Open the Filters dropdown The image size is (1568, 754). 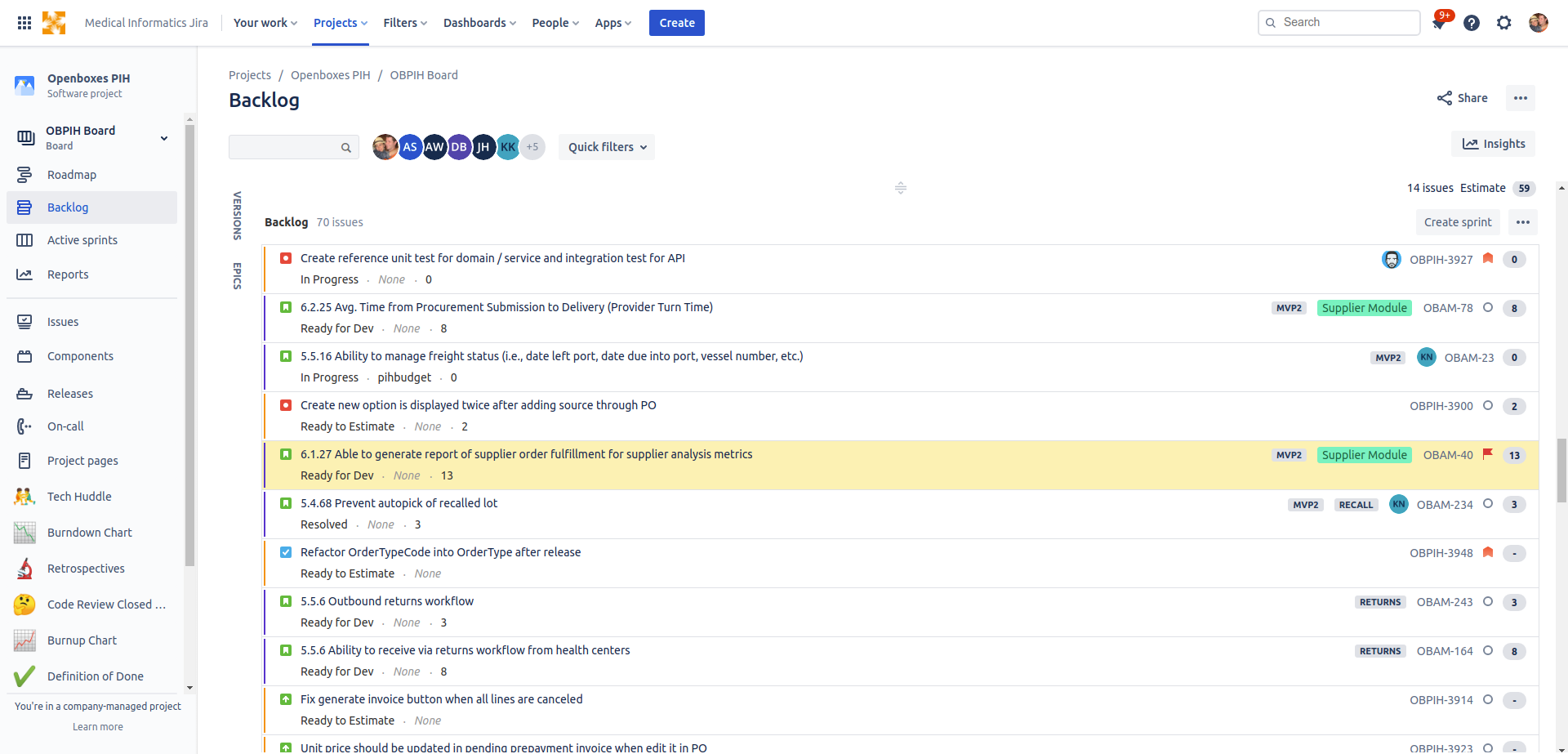coord(405,23)
